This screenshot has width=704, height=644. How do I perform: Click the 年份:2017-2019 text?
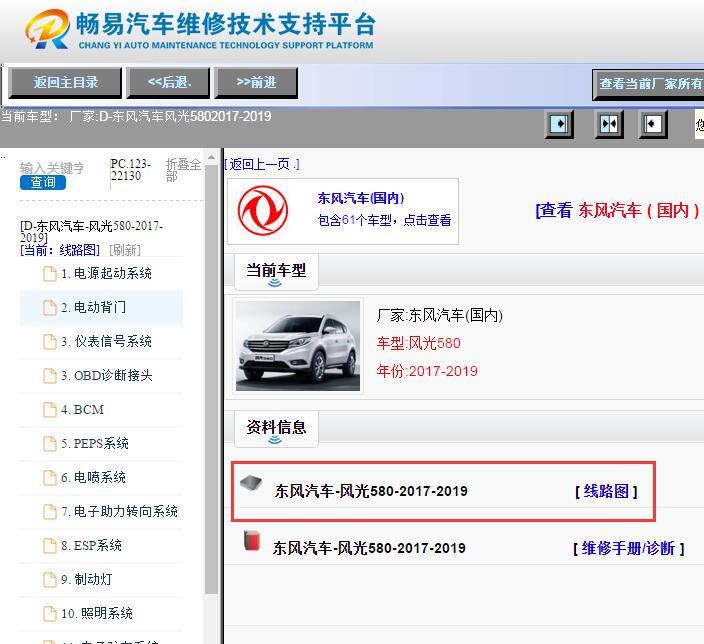[x=427, y=371]
